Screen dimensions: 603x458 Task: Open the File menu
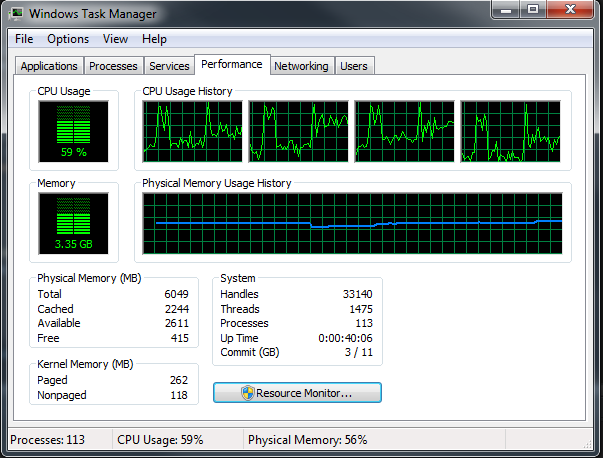coord(24,39)
